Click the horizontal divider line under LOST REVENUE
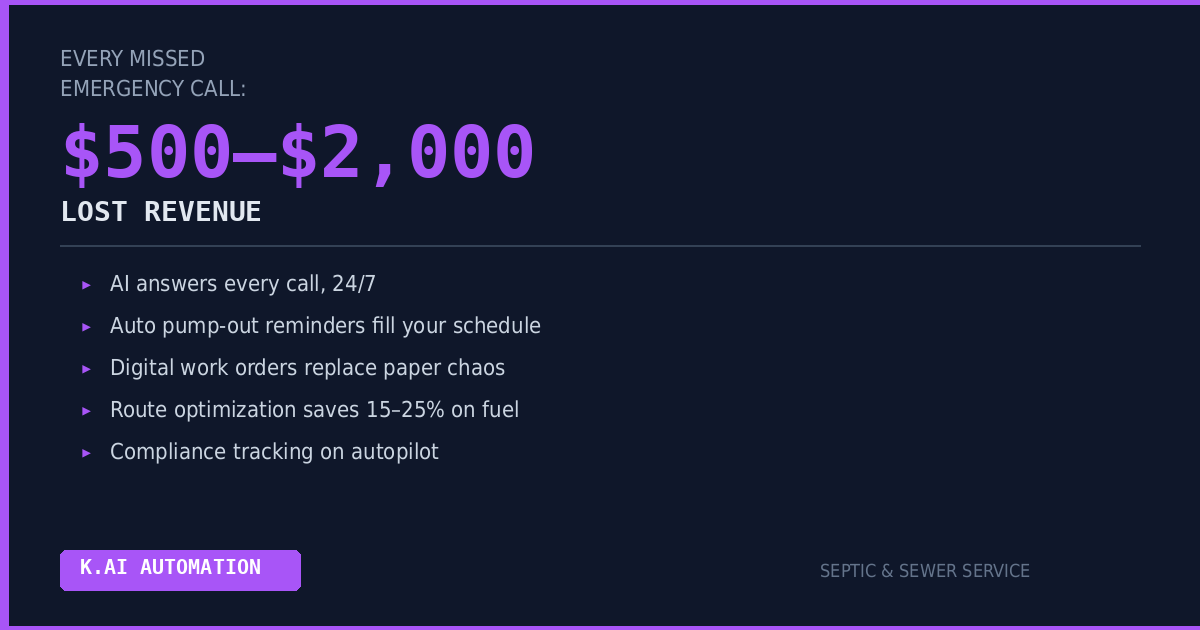This screenshot has height=630, width=1200. (600, 246)
